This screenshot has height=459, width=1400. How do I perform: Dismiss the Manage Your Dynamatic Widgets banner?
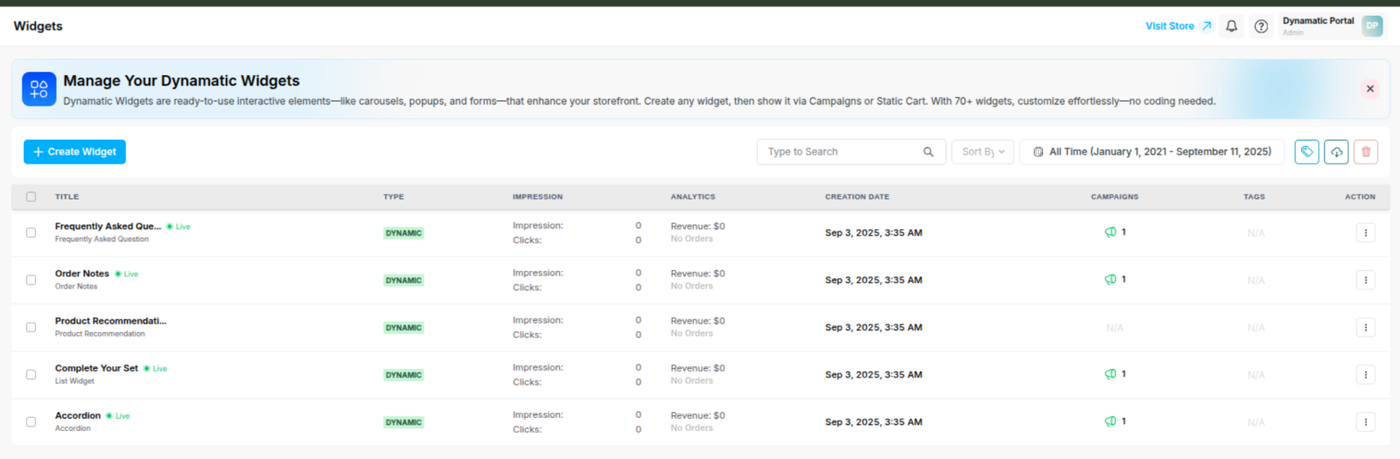[1369, 88]
